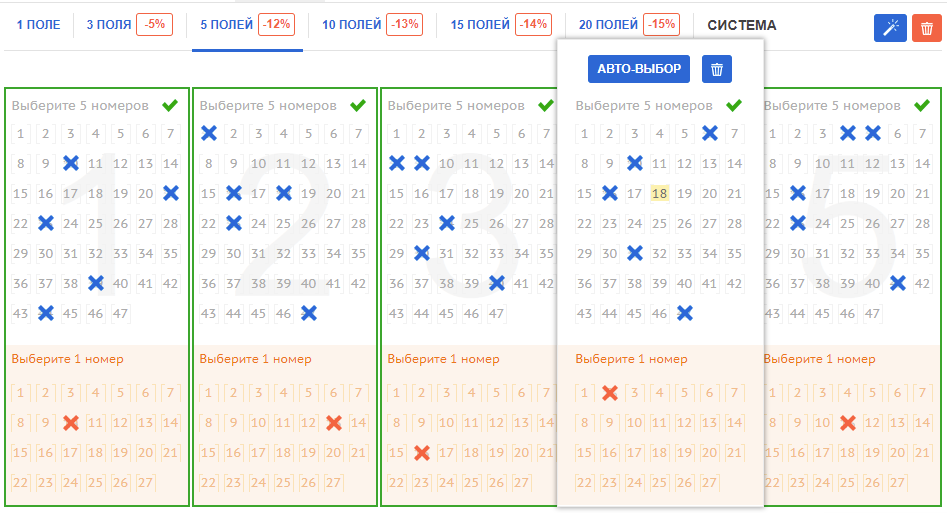The image size is (947, 513).
Task: Unmark crossed number 41 in field 5
Action: point(897,283)
